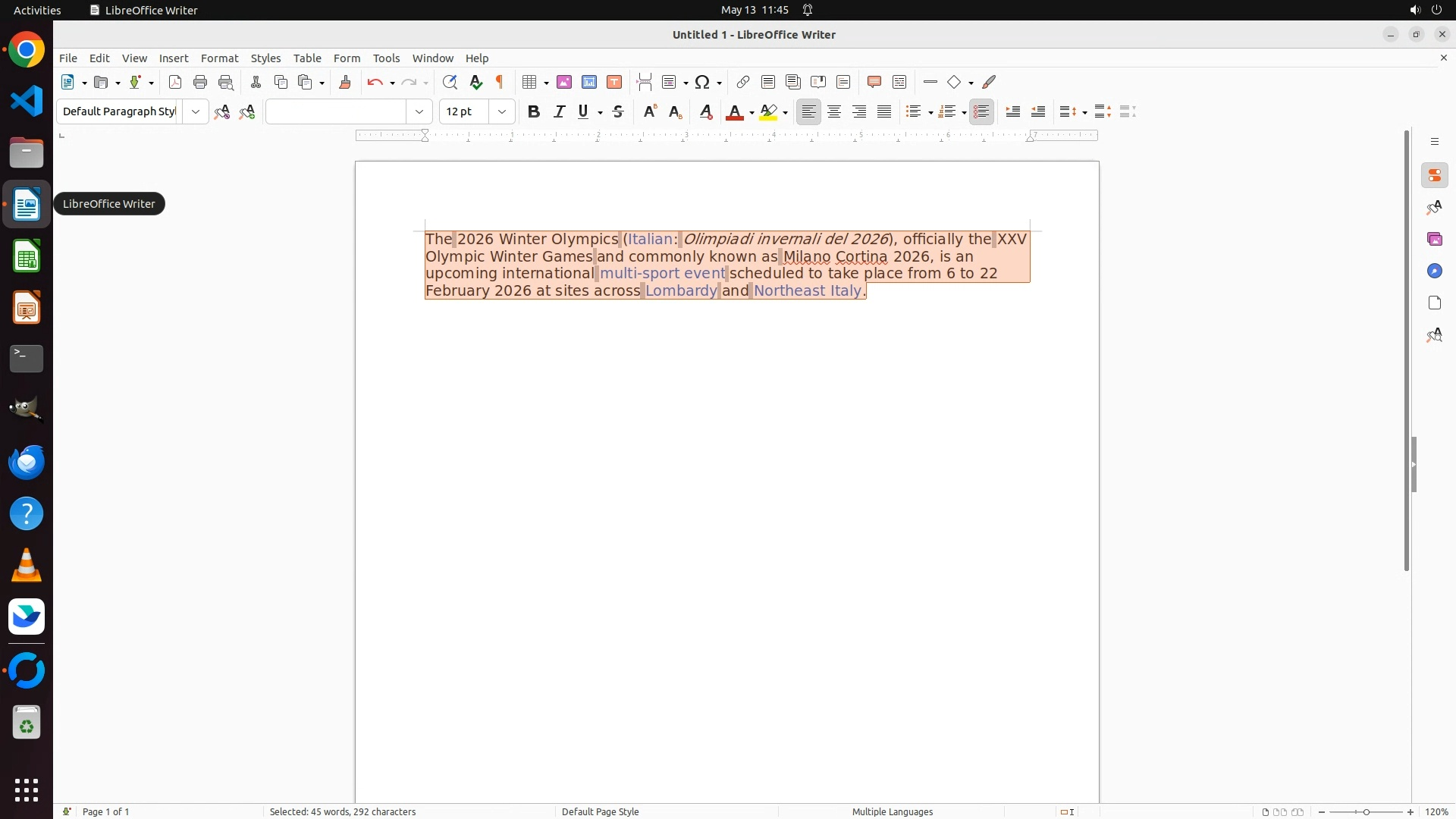1456x819 pixels.
Task: Click the Insert Special Character omega icon
Action: (702, 82)
